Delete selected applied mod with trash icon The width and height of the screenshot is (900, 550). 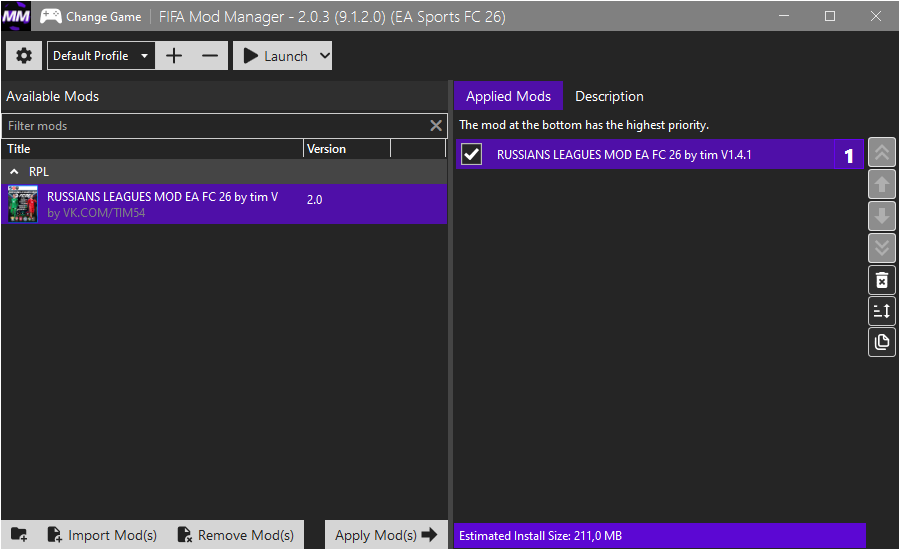tap(882, 280)
